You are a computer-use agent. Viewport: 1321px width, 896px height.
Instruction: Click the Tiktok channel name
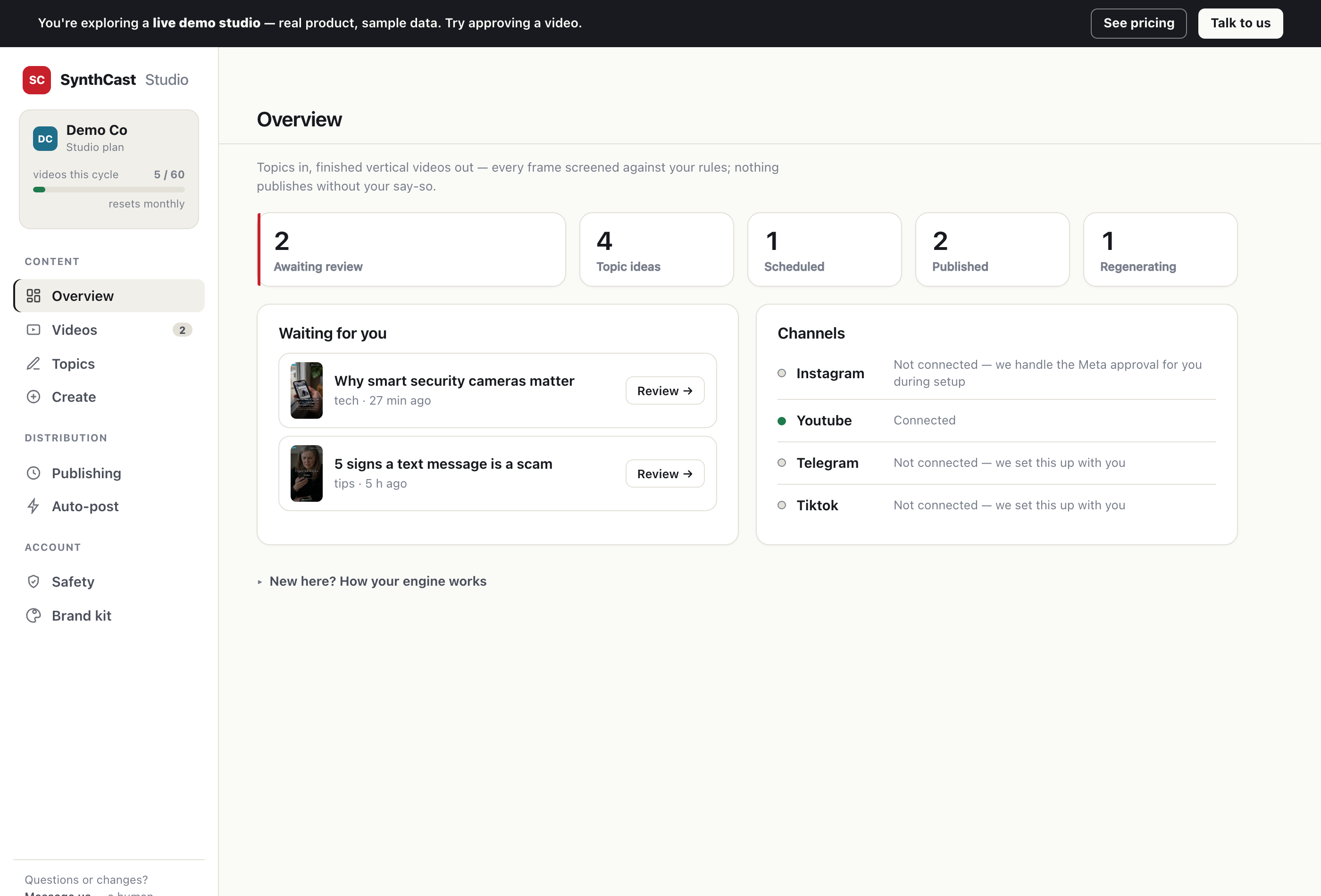(818, 505)
